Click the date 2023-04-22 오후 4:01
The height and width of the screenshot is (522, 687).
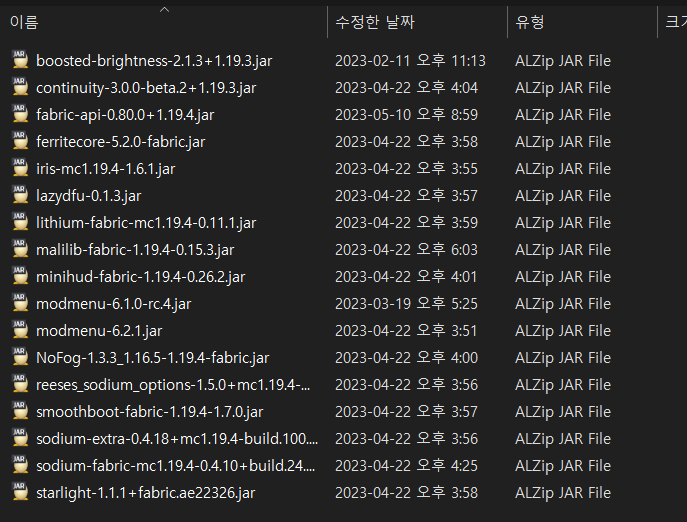pos(406,277)
